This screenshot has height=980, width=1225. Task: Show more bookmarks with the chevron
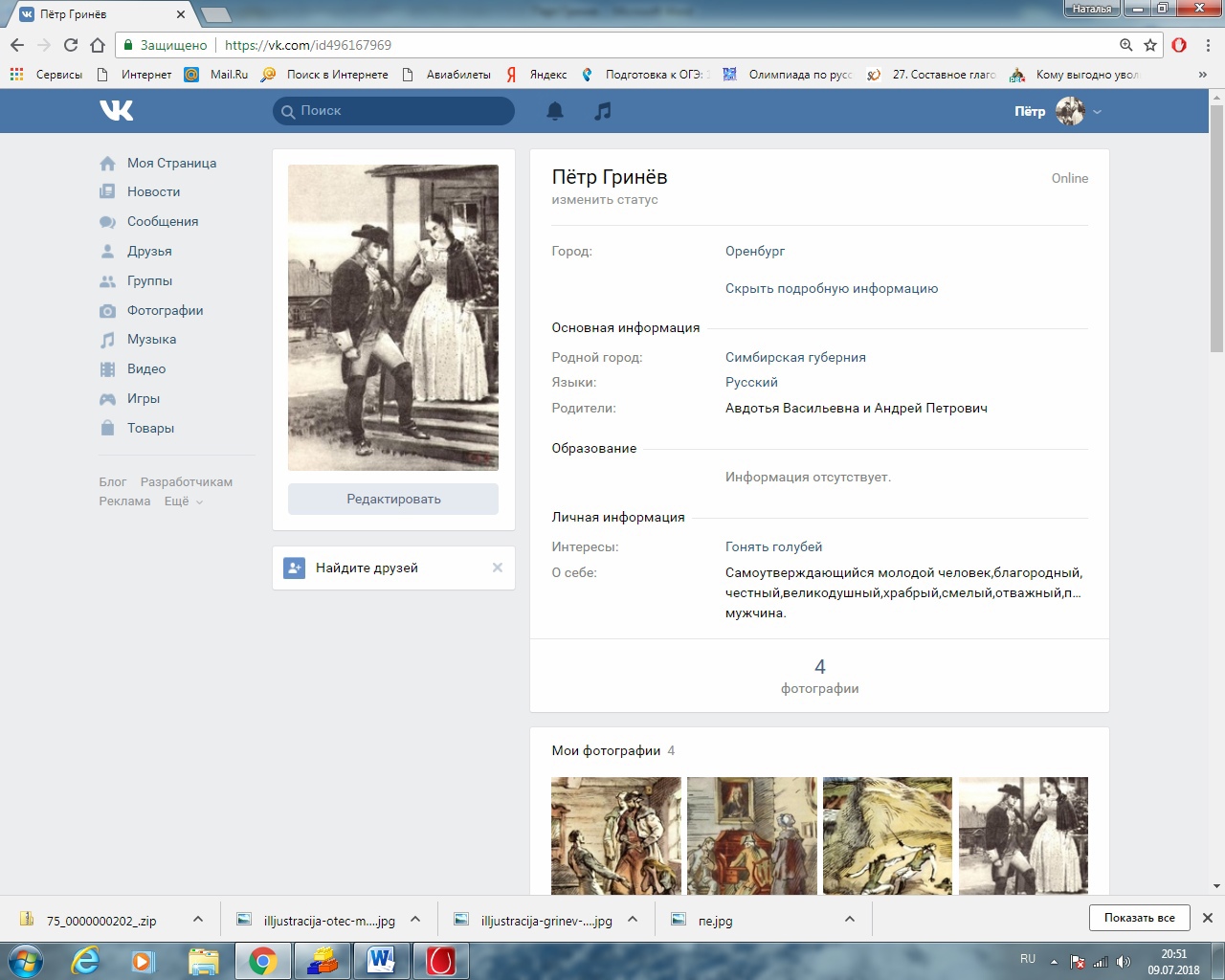(1203, 75)
